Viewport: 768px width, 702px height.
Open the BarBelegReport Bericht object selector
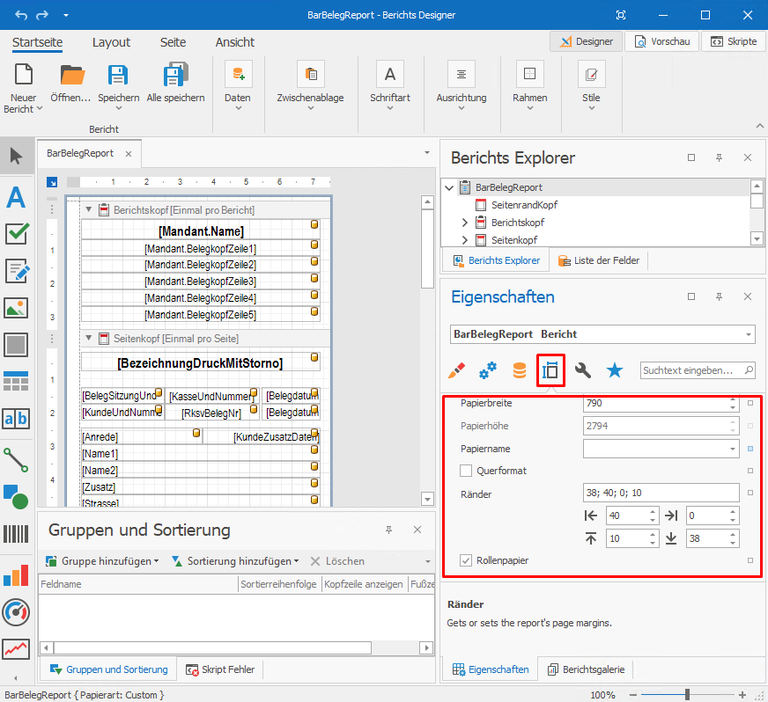pos(748,335)
